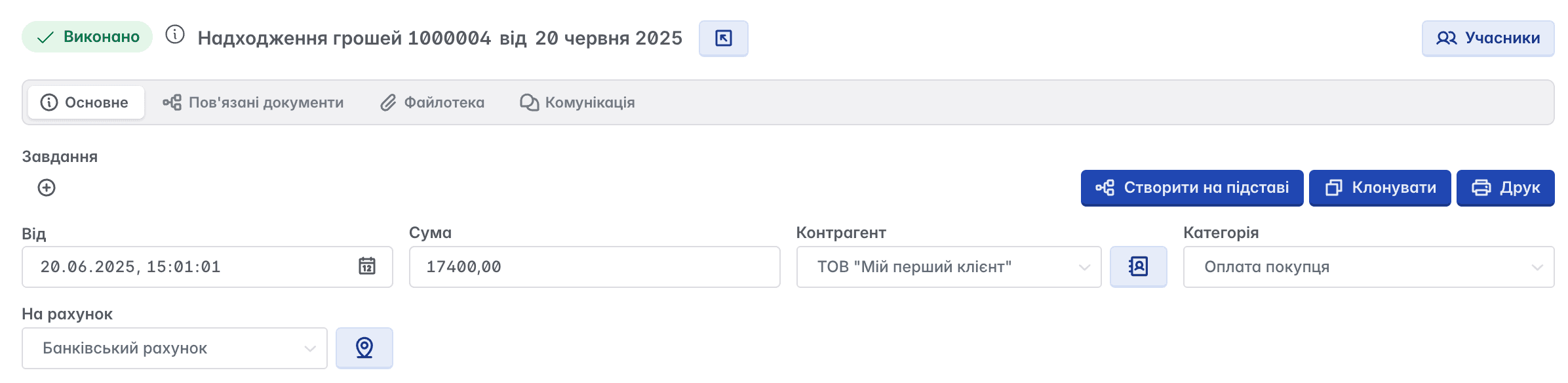This screenshot has height=383, width=1568.
Task: Open the calendar picker in Від field
Action: point(366,266)
